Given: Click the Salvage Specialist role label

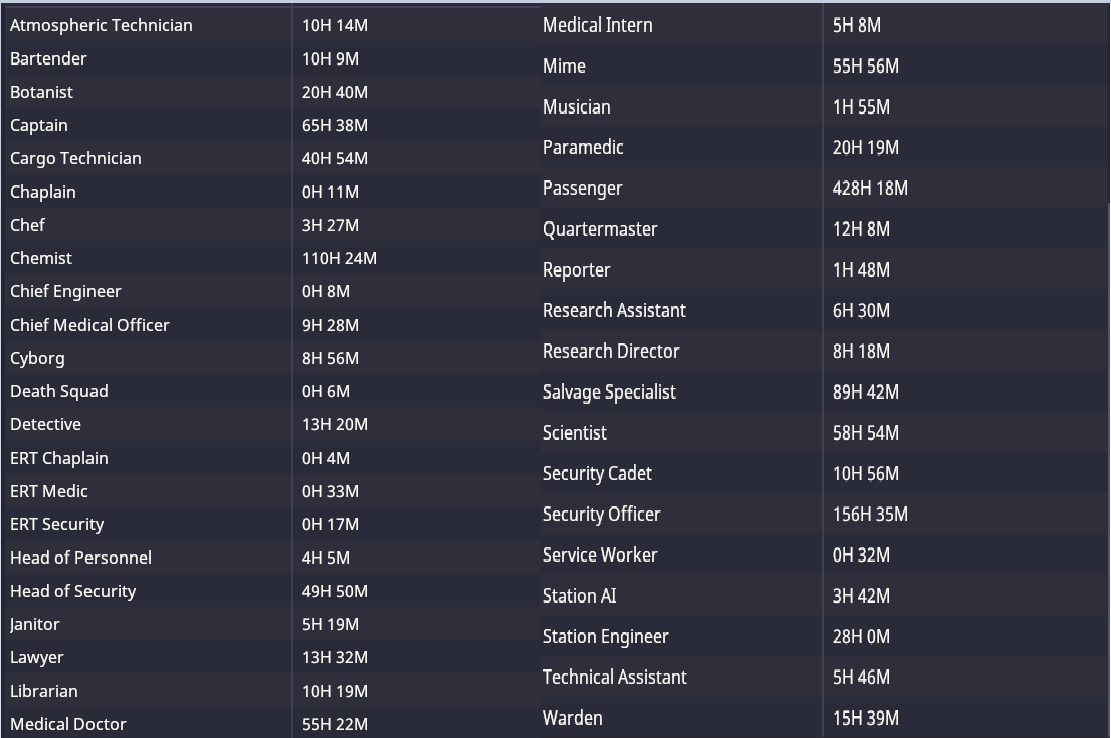Looking at the screenshot, I should pyautogui.click(x=609, y=392).
